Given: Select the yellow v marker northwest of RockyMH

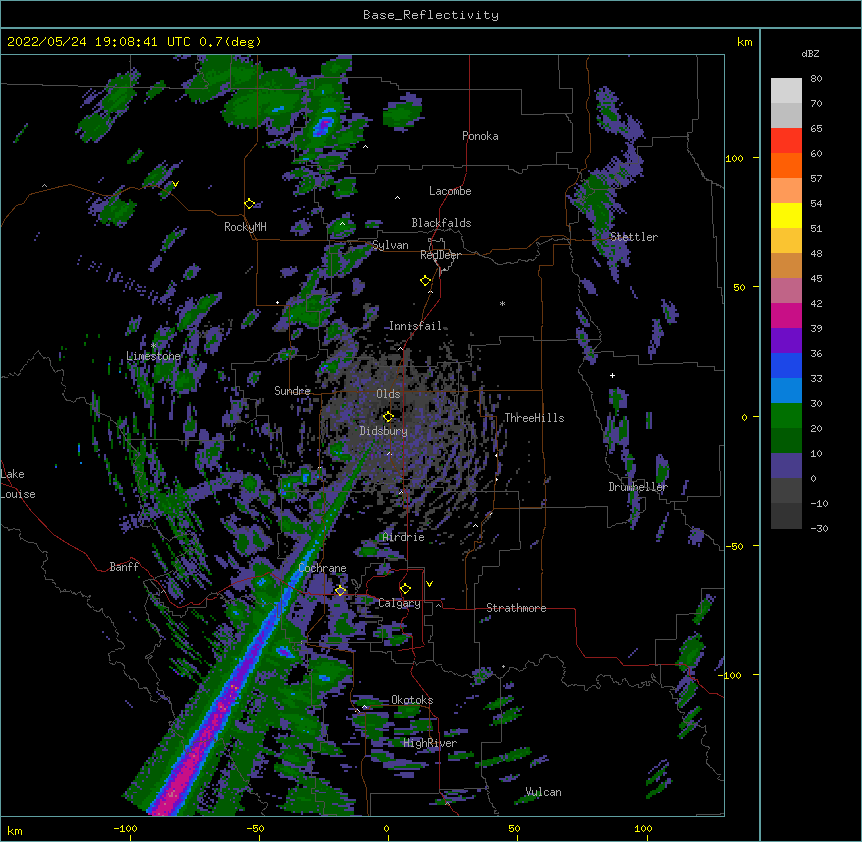Looking at the screenshot, I should [x=175, y=184].
